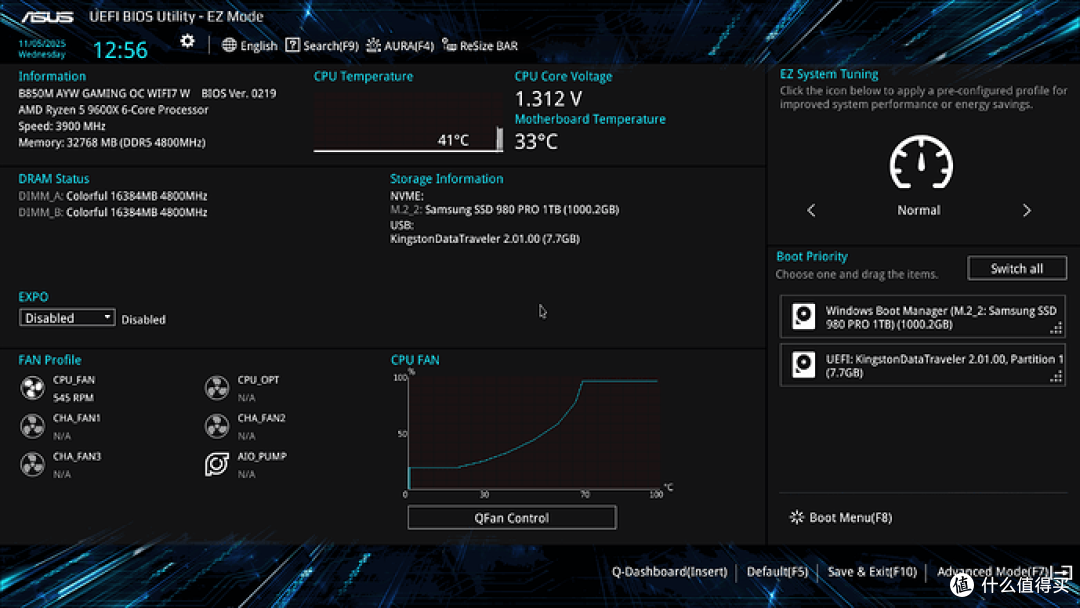The width and height of the screenshot is (1080, 608).
Task: Click the 11/05/2025 Wednesday date
Action: pyautogui.click(x=42, y=48)
